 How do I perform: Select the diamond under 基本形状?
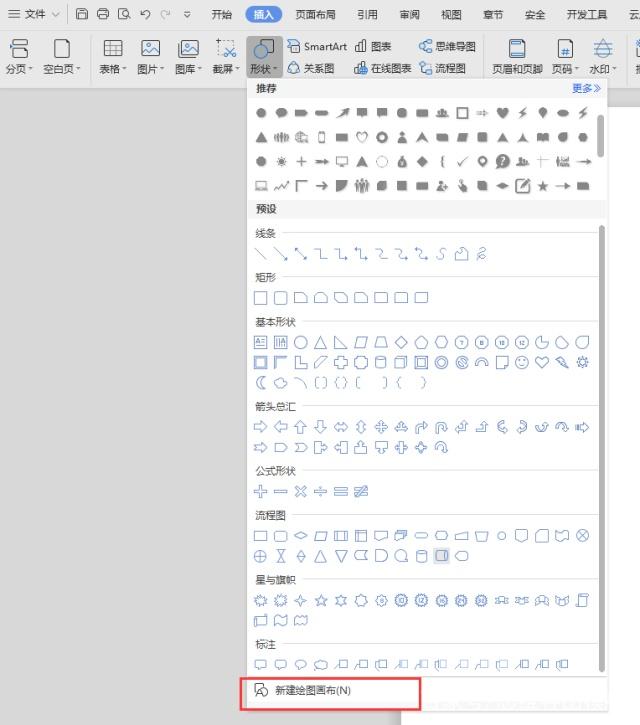click(401, 342)
